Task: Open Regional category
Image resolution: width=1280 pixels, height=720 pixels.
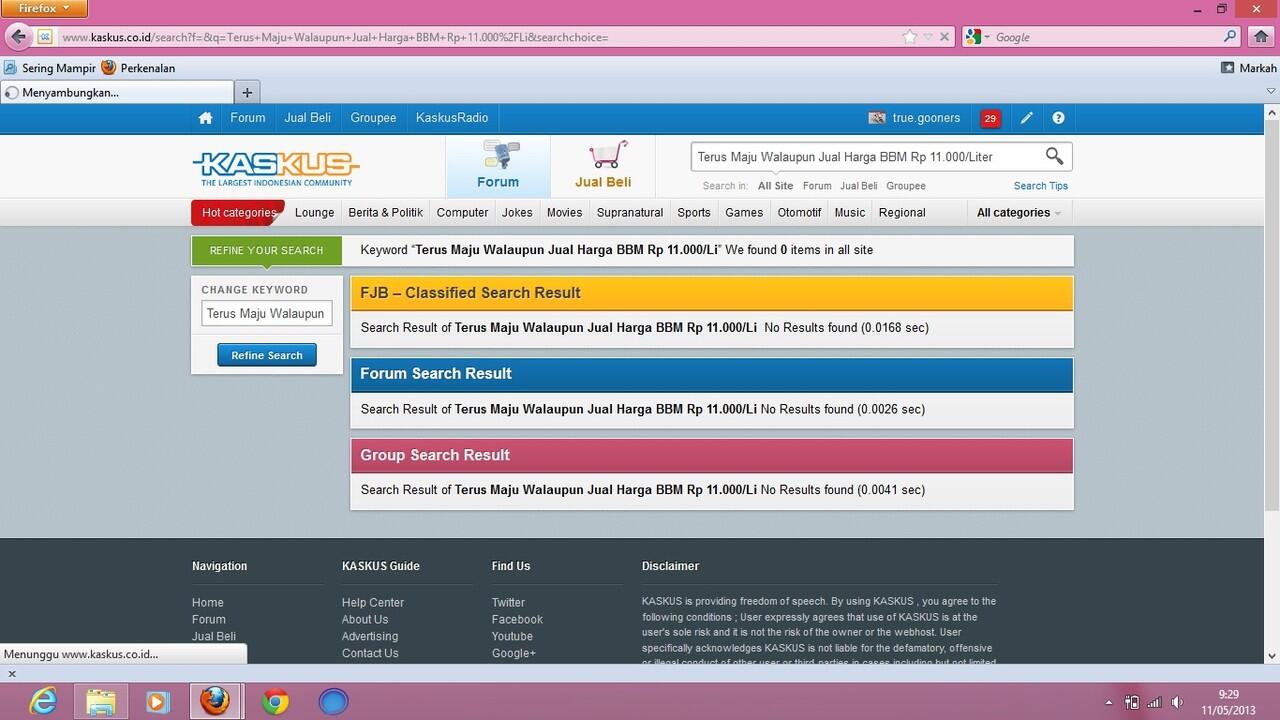Action: 902,212
